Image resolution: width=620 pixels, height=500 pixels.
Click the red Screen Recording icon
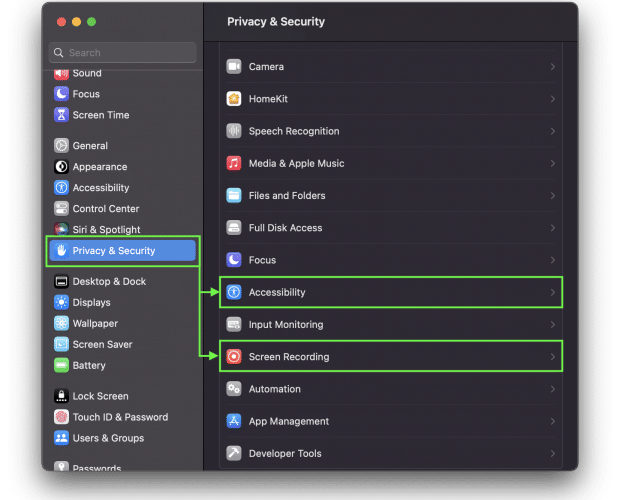[234, 357]
